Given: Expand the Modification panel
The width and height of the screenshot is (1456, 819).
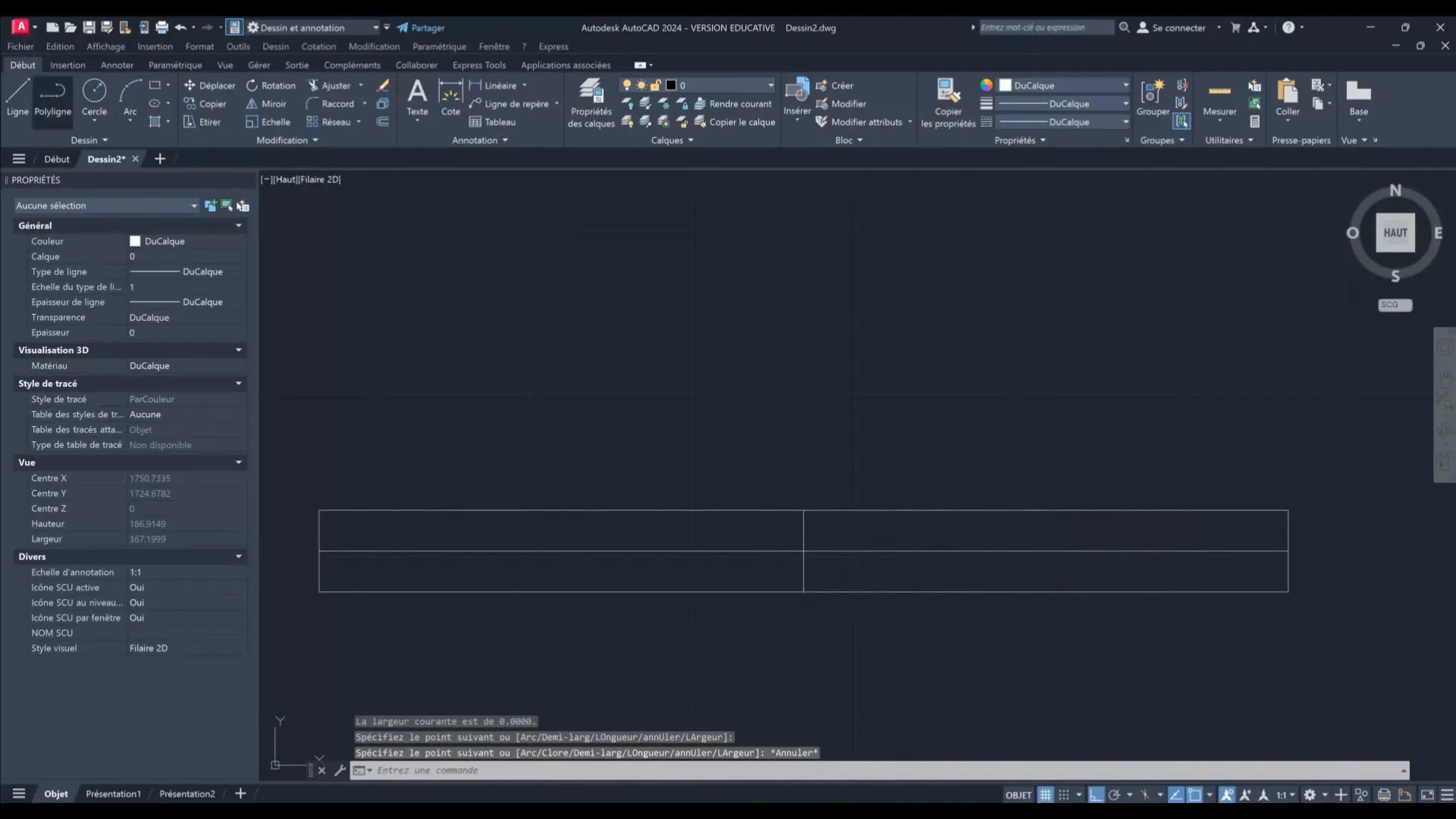Looking at the screenshot, I should (x=287, y=140).
